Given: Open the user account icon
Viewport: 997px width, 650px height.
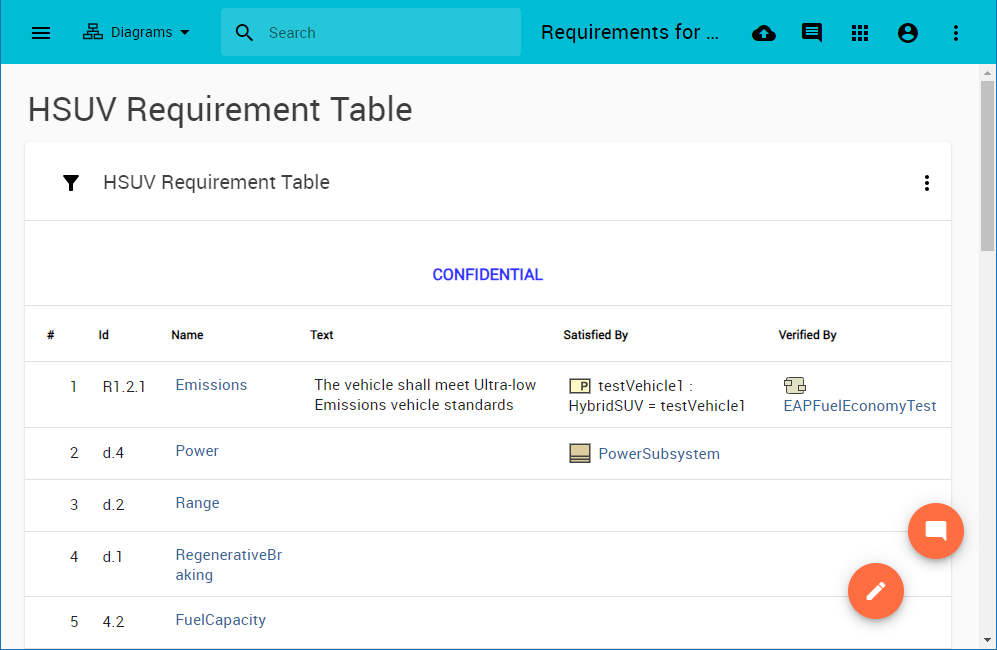Looking at the screenshot, I should 908,33.
